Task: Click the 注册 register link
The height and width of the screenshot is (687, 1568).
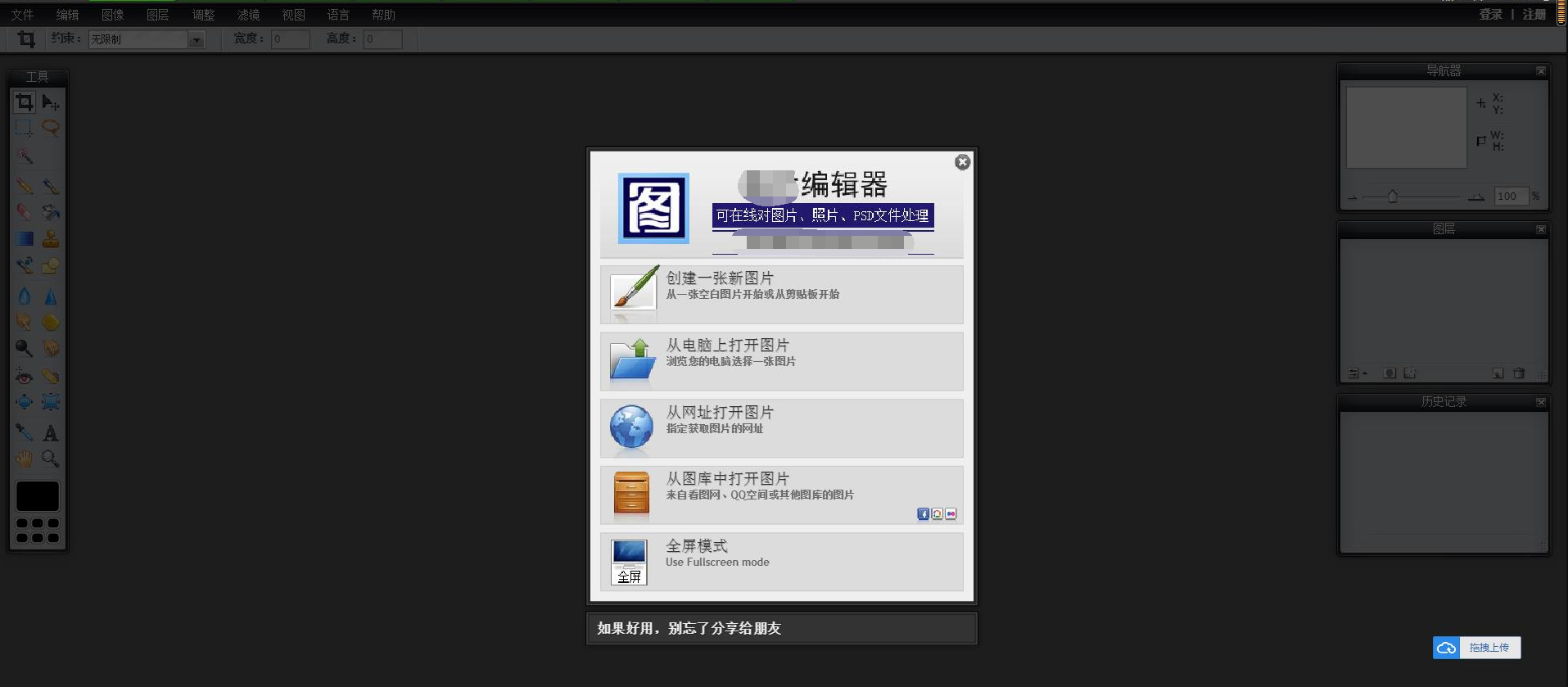Action: coord(1534,14)
